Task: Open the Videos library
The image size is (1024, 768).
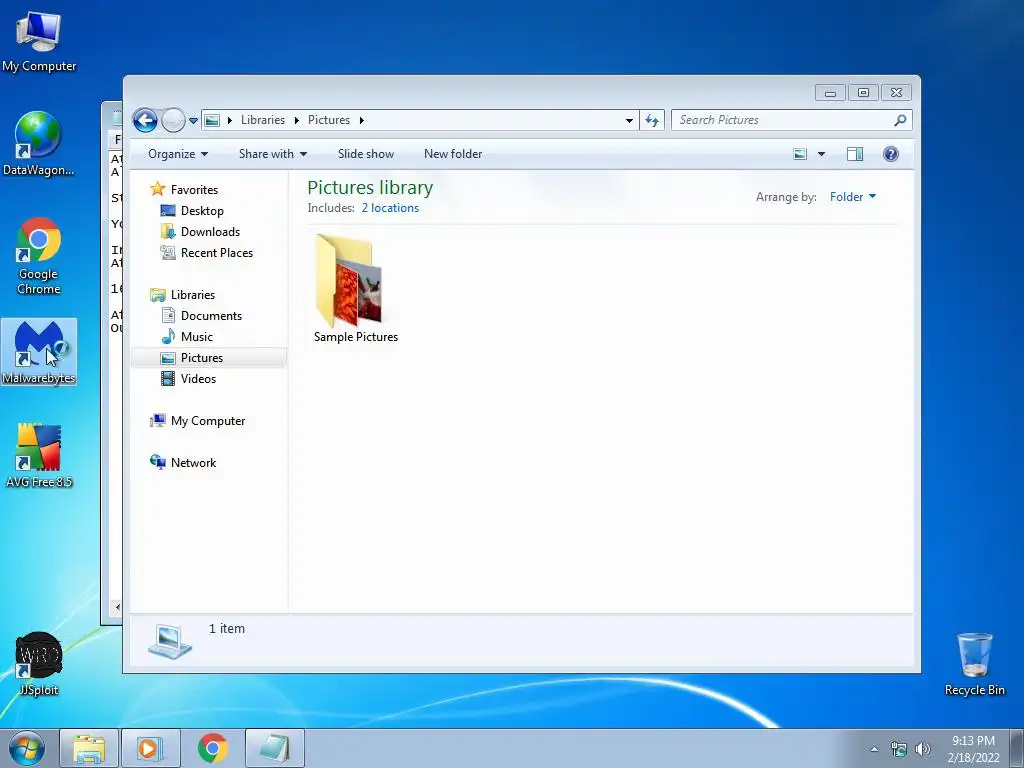Action: pos(198,379)
